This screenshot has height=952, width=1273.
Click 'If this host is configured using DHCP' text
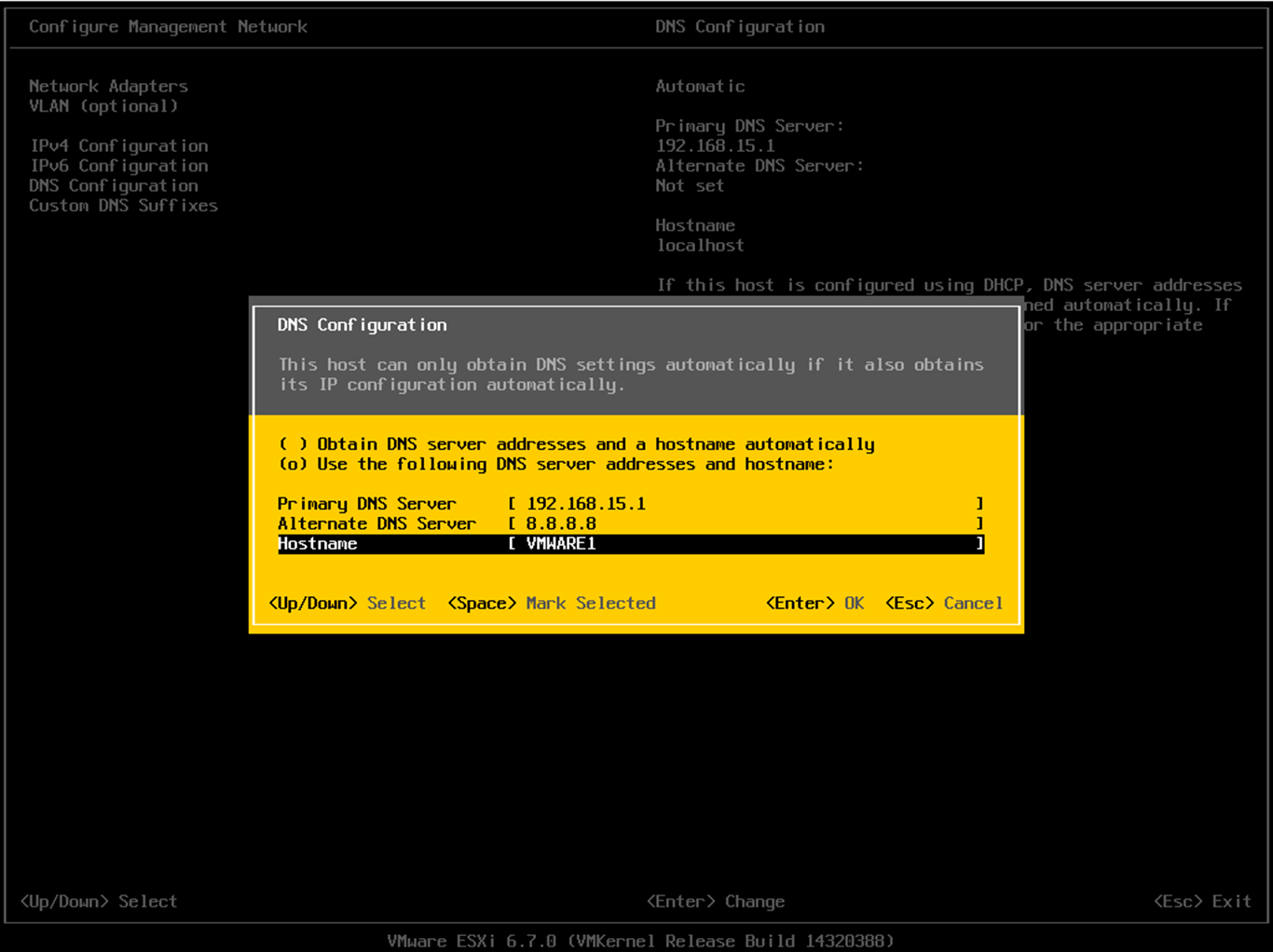point(841,285)
